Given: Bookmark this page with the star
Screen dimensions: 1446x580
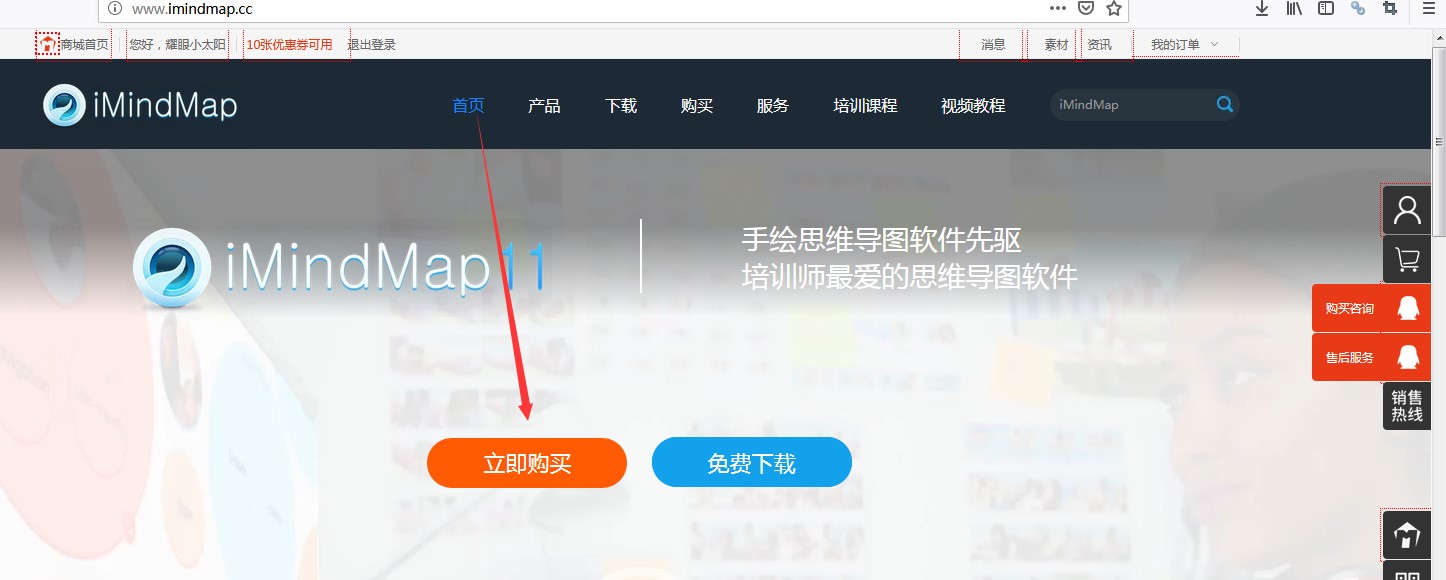Looking at the screenshot, I should pyautogui.click(x=1113, y=9).
